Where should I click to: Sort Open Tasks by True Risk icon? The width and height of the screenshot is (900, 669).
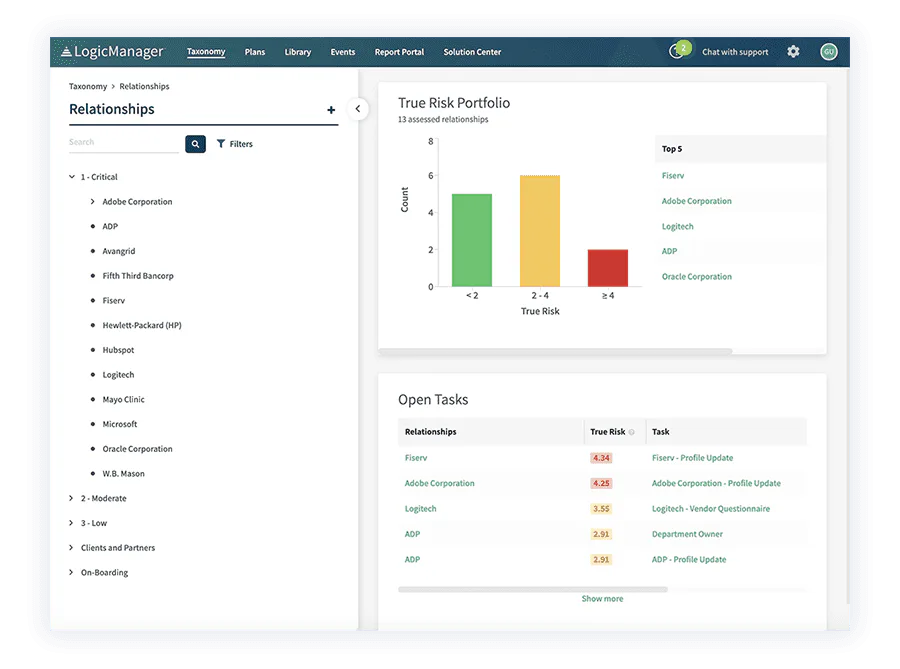click(x=630, y=433)
